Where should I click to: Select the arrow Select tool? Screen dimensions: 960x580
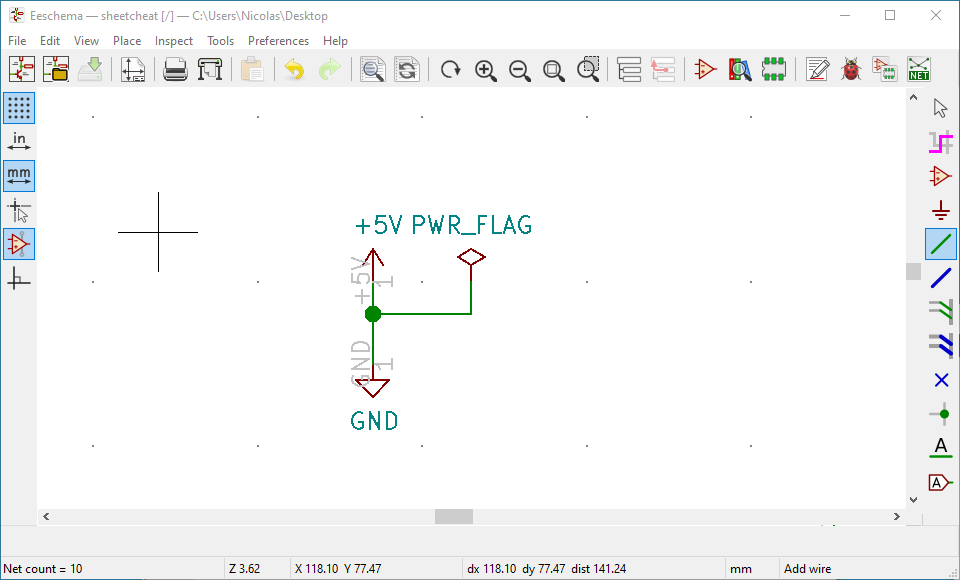(941, 108)
